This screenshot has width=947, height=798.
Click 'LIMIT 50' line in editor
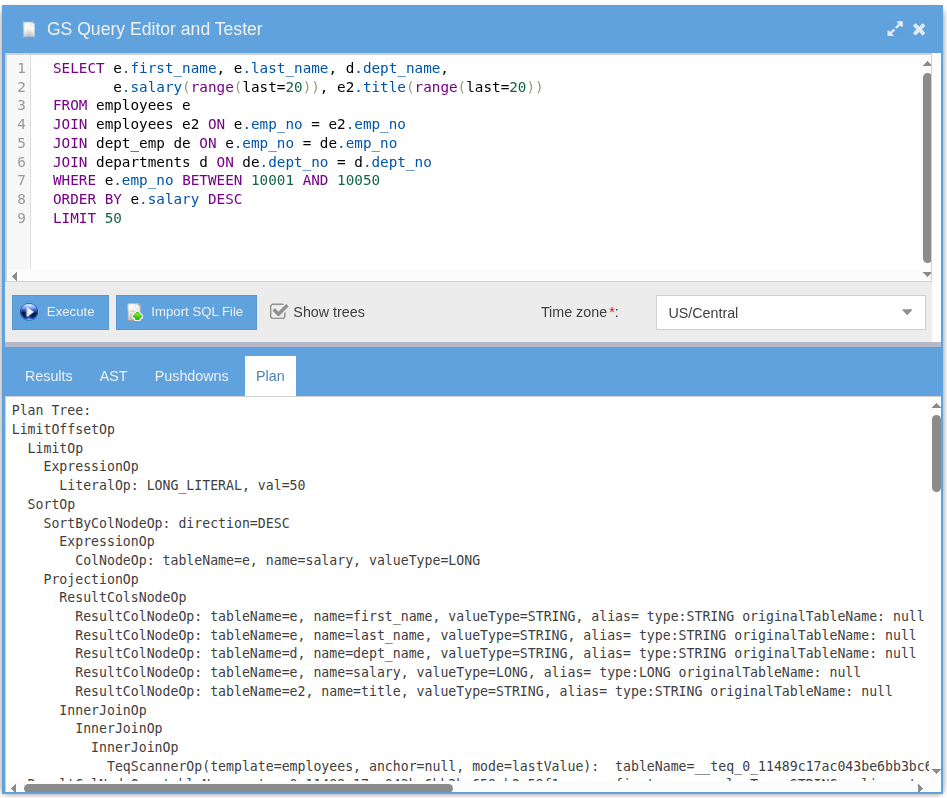point(87,218)
